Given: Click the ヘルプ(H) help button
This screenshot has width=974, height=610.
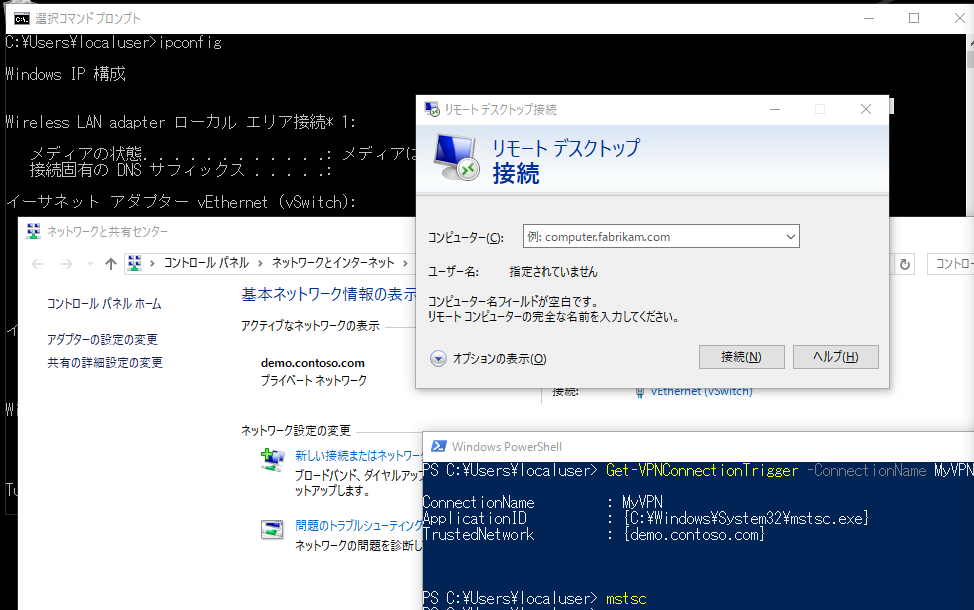Looking at the screenshot, I should tap(835, 357).
